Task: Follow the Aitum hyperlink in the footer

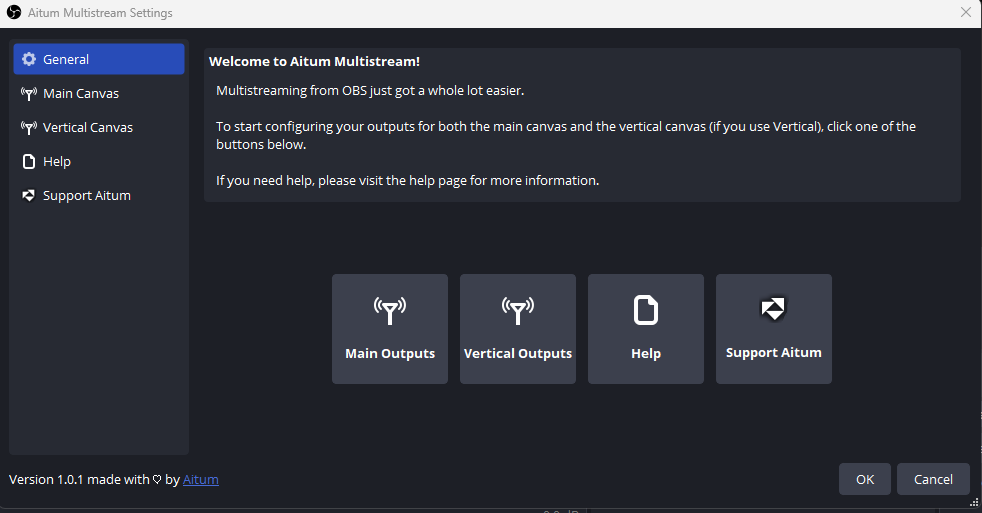Action: pos(200,479)
